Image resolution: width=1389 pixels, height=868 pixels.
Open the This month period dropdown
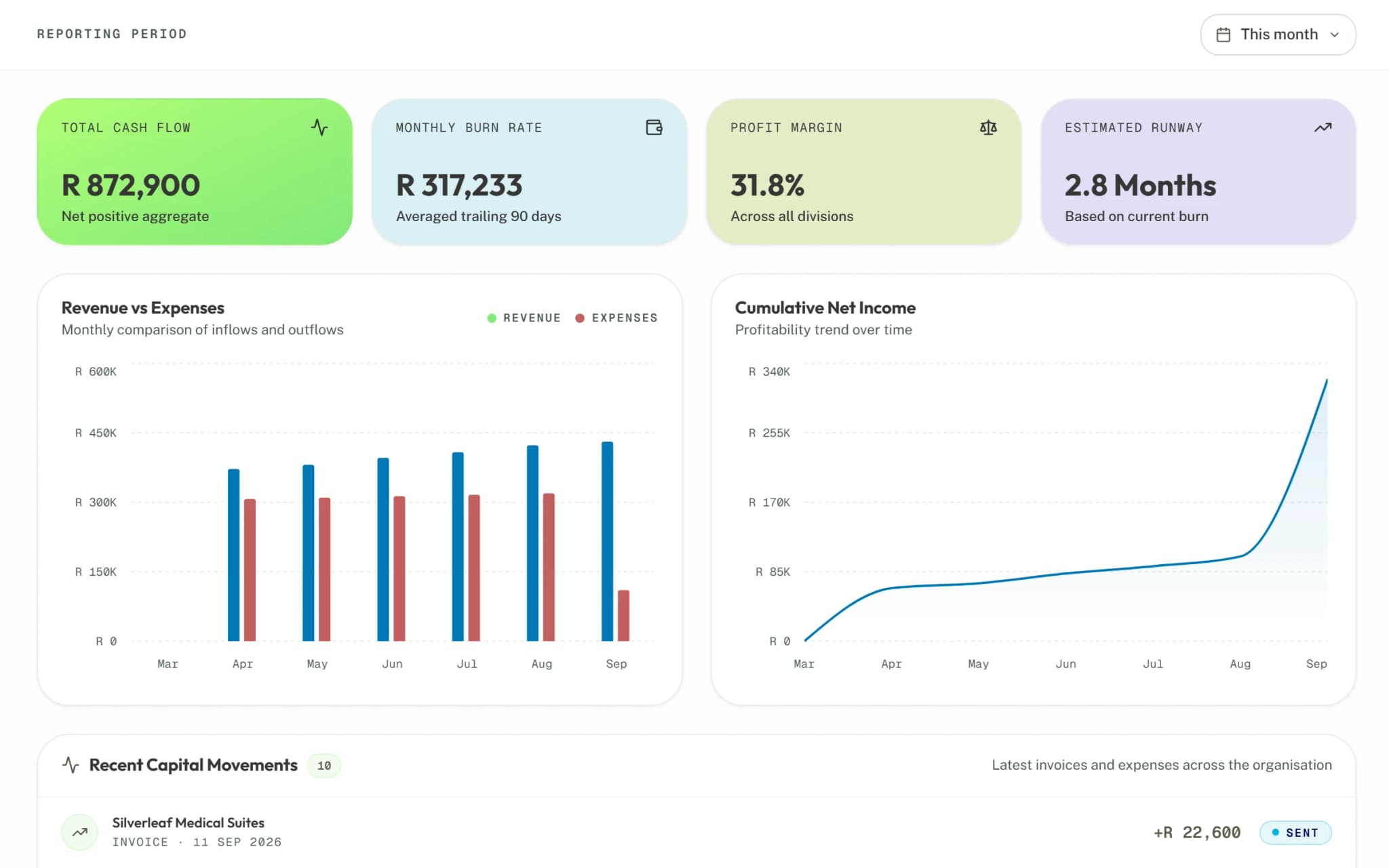(1278, 35)
